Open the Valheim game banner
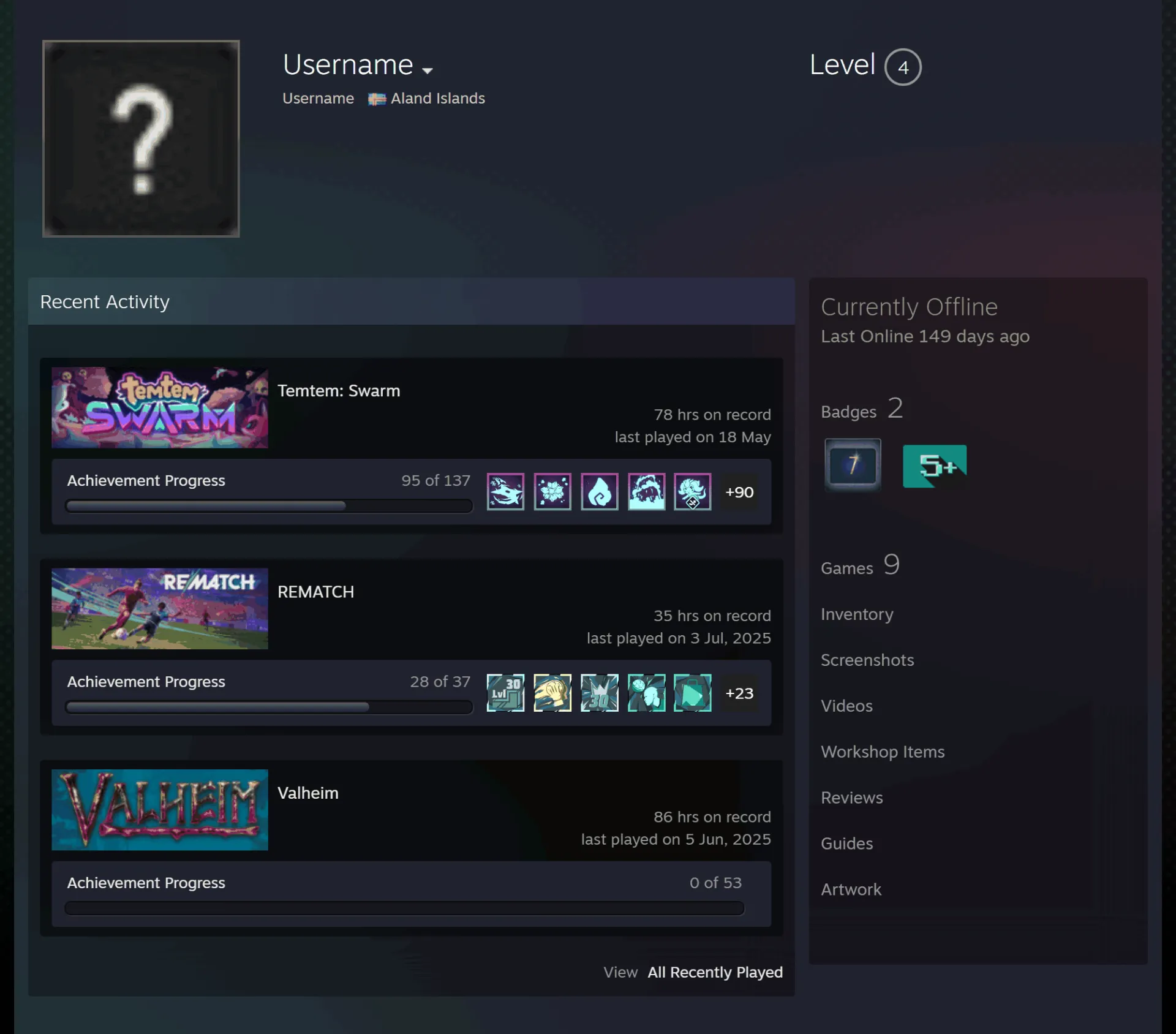This screenshot has width=1176, height=1034. pyautogui.click(x=160, y=810)
